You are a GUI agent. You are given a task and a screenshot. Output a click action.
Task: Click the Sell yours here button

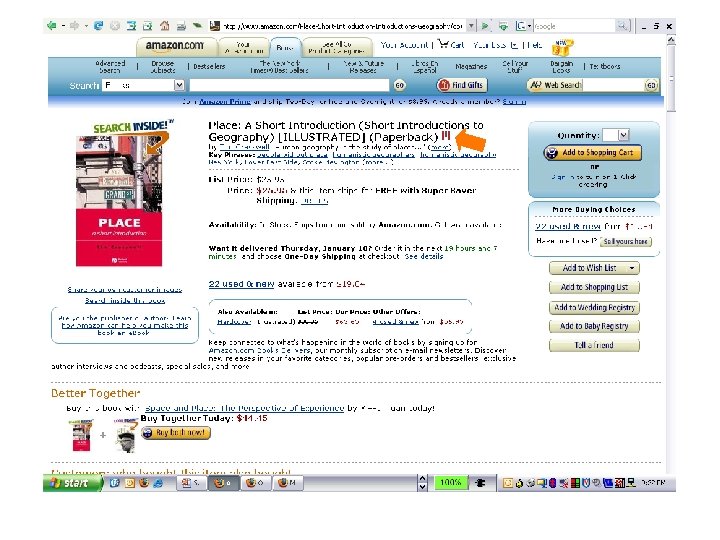(625, 241)
